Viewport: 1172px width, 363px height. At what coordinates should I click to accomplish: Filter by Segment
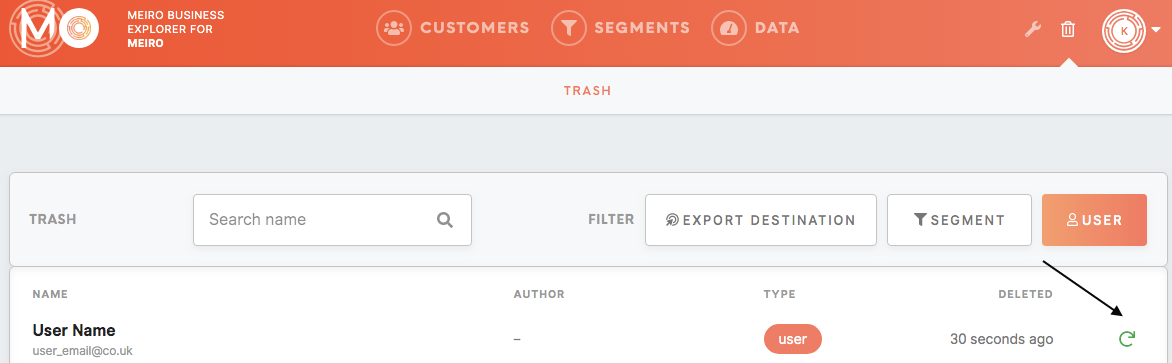tap(959, 220)
